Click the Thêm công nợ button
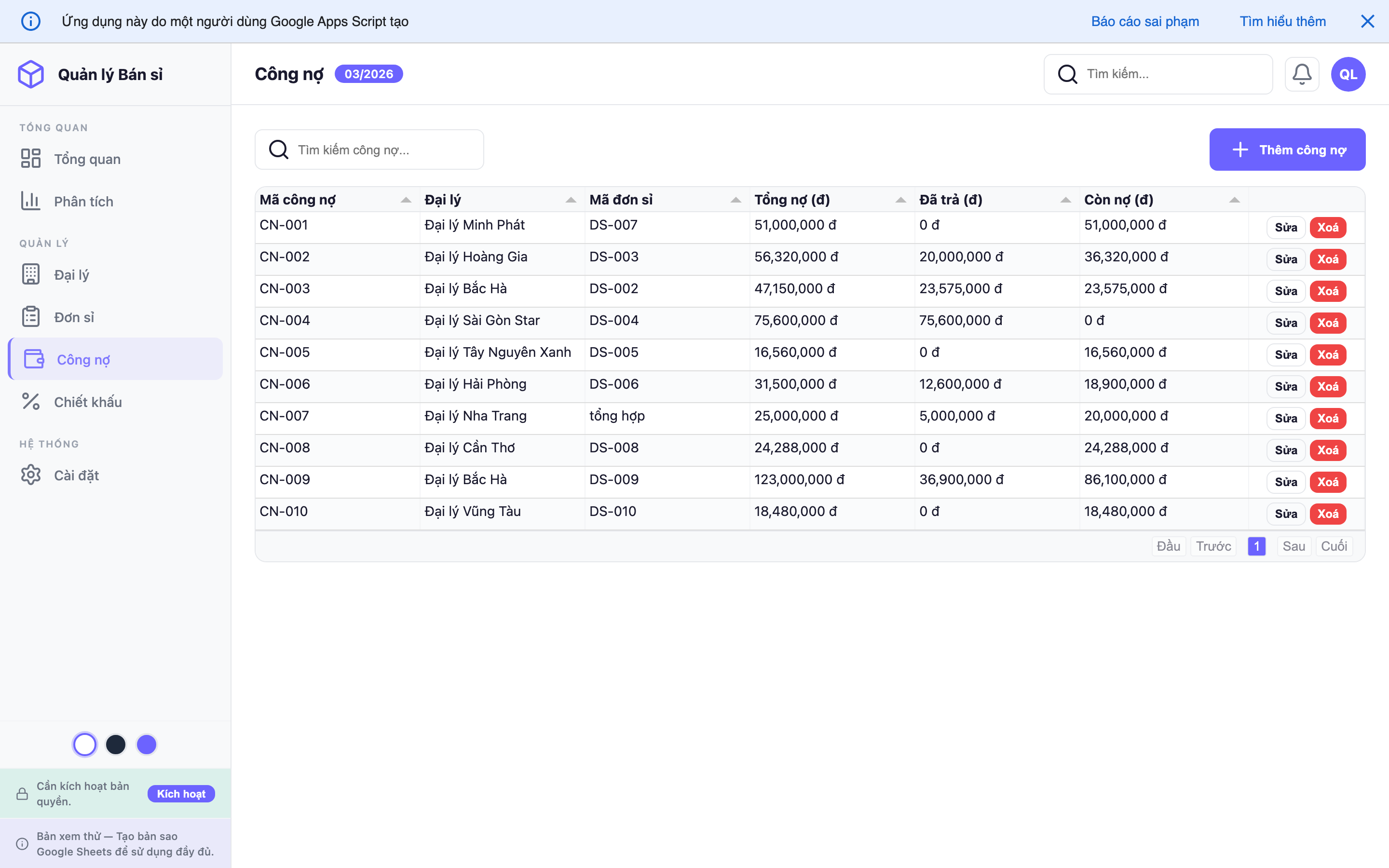 [1287, 149]
